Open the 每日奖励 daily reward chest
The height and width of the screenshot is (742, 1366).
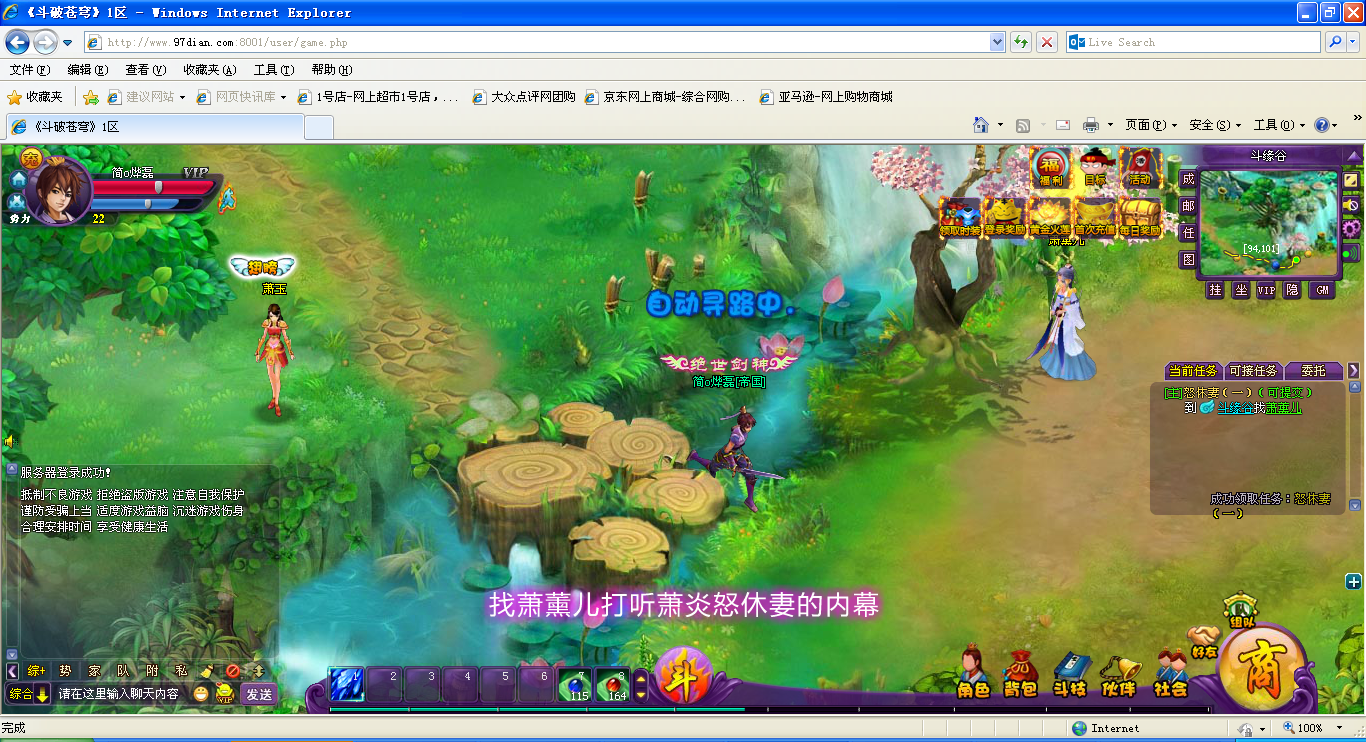[x=1140, y=217]
